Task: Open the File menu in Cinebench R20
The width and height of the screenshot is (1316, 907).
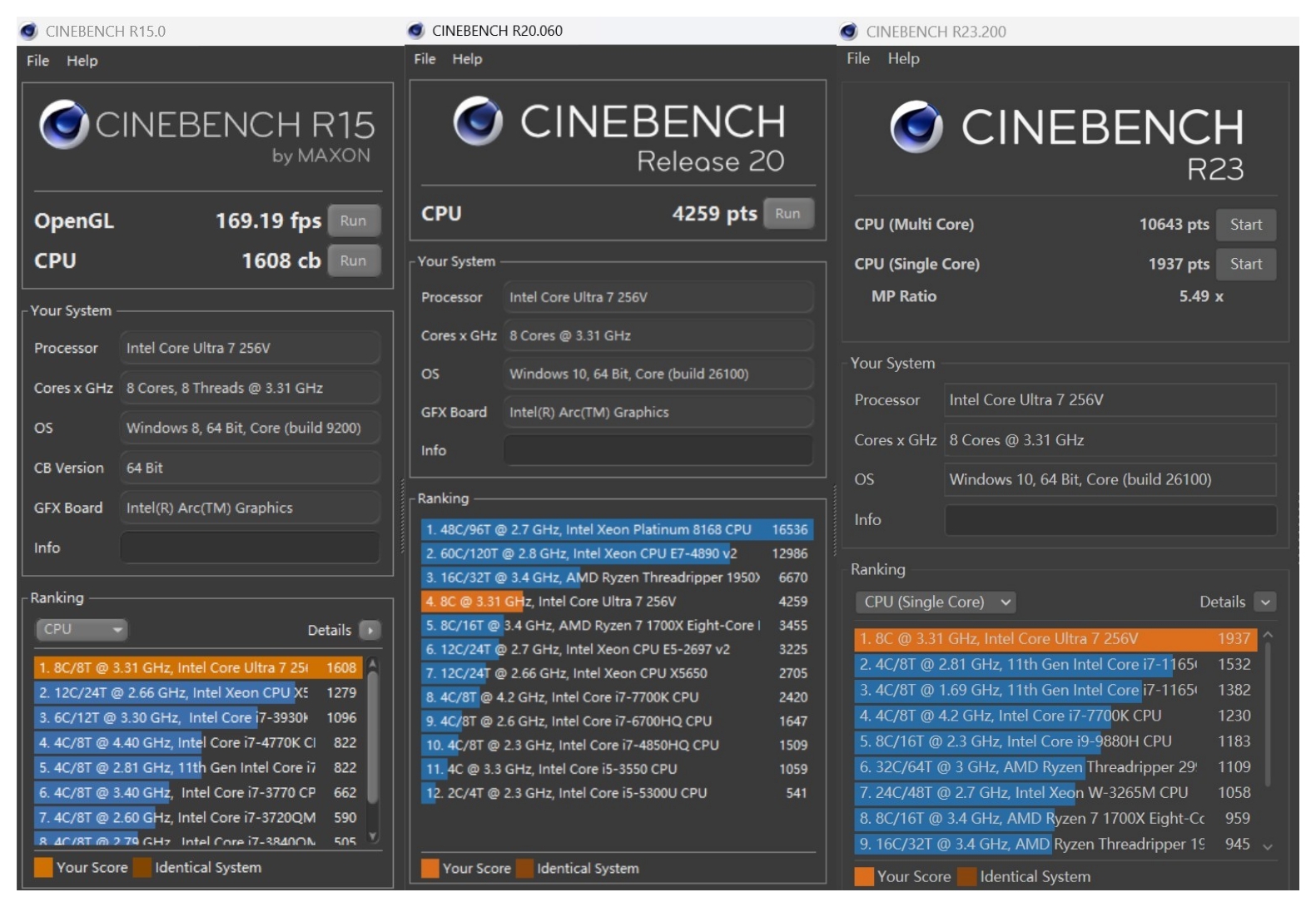Action: (x=425, y=59)
